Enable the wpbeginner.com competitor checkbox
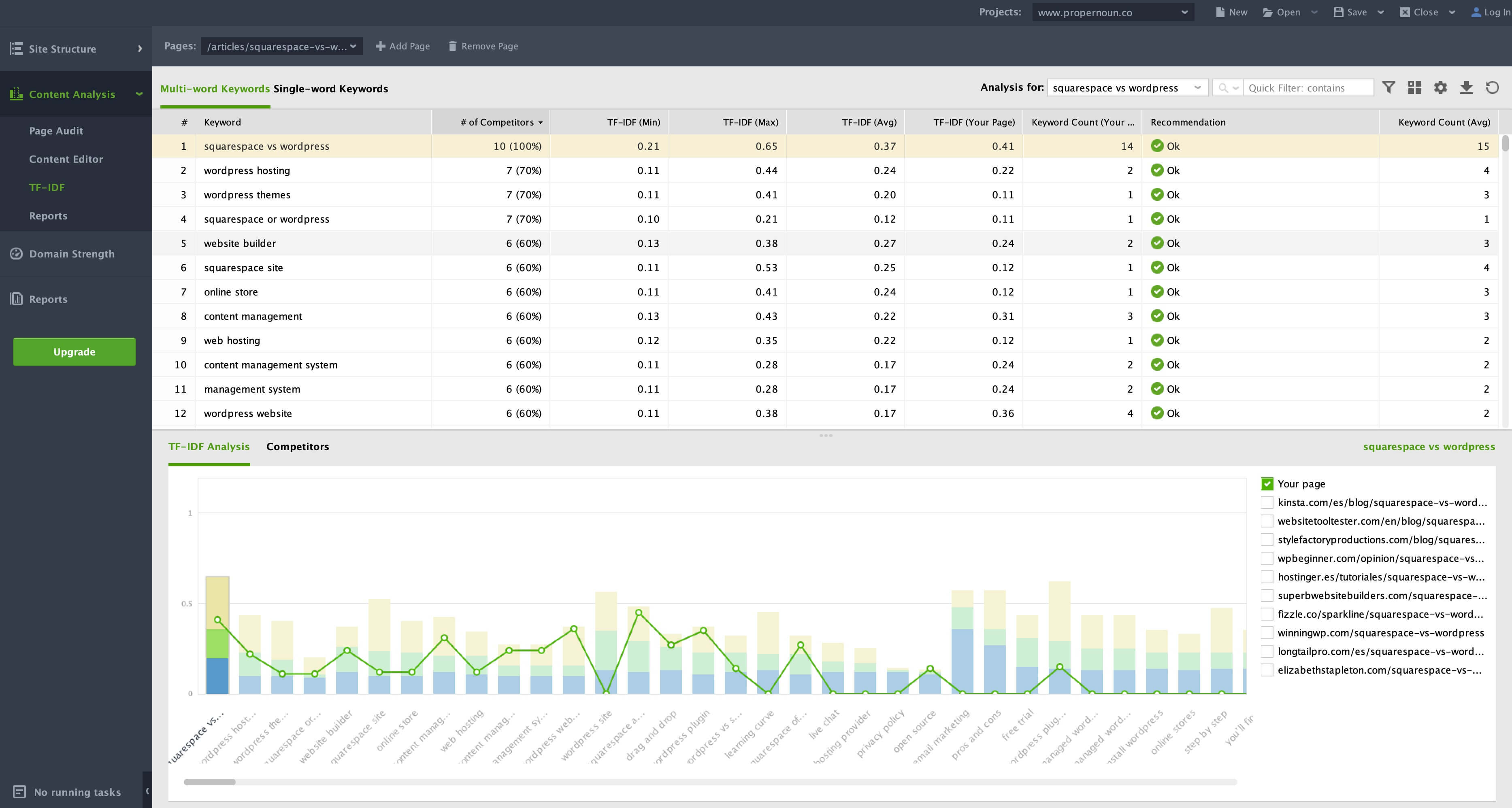1512x808 pixels. coord(1267,558)
